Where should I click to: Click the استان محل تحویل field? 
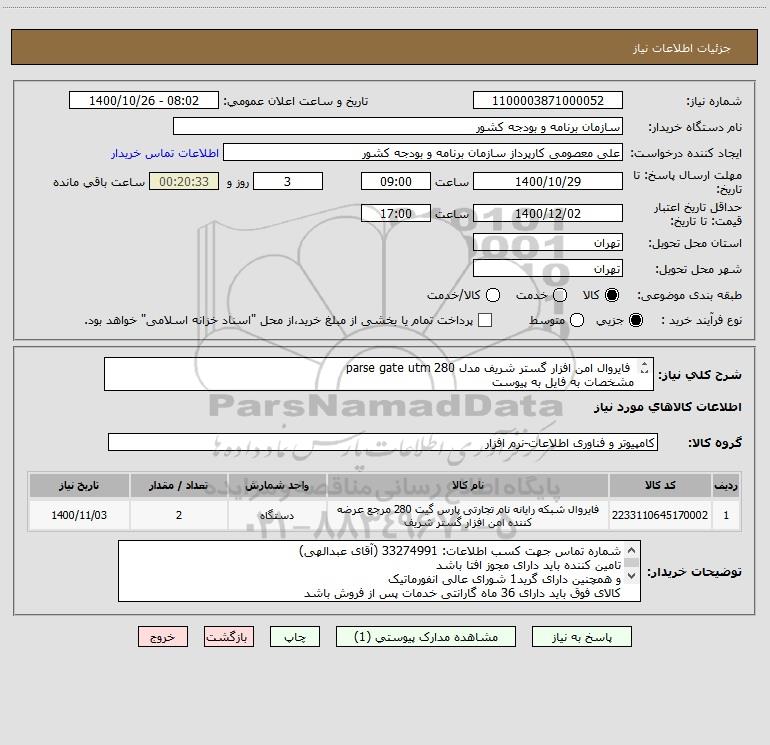[x=548, y=242]
